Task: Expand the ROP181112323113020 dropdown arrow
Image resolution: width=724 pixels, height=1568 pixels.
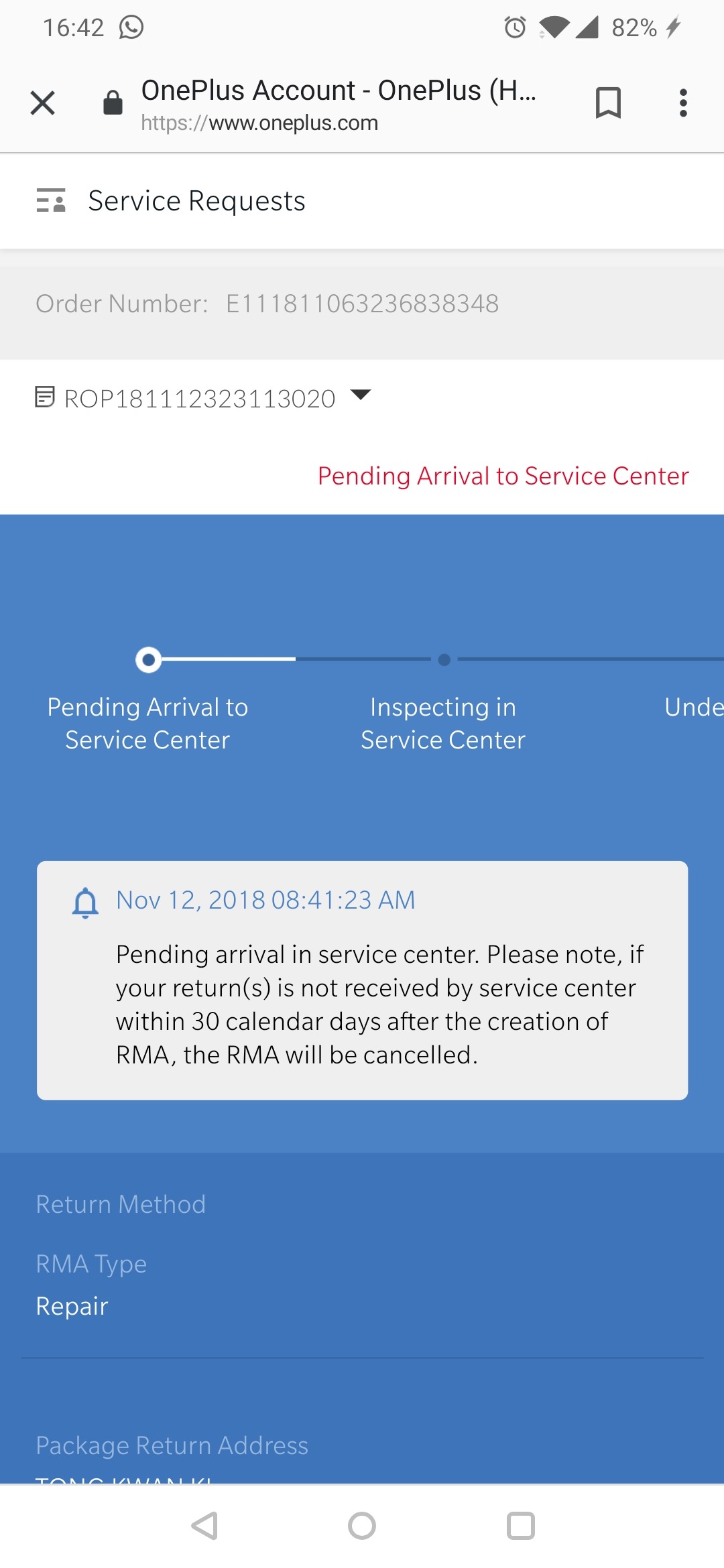Action: pos(361,395)
